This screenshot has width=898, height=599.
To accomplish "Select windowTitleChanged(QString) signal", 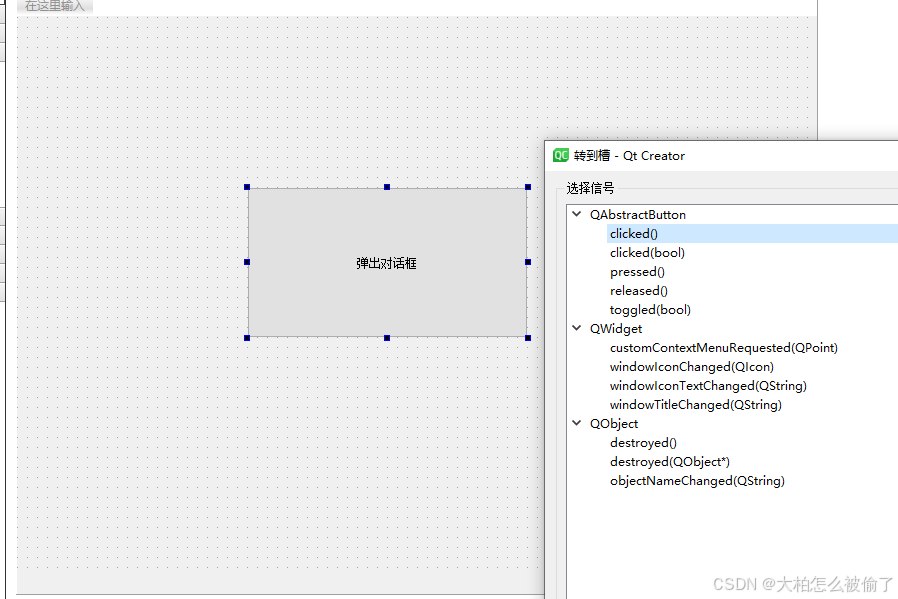I will 695,404.
